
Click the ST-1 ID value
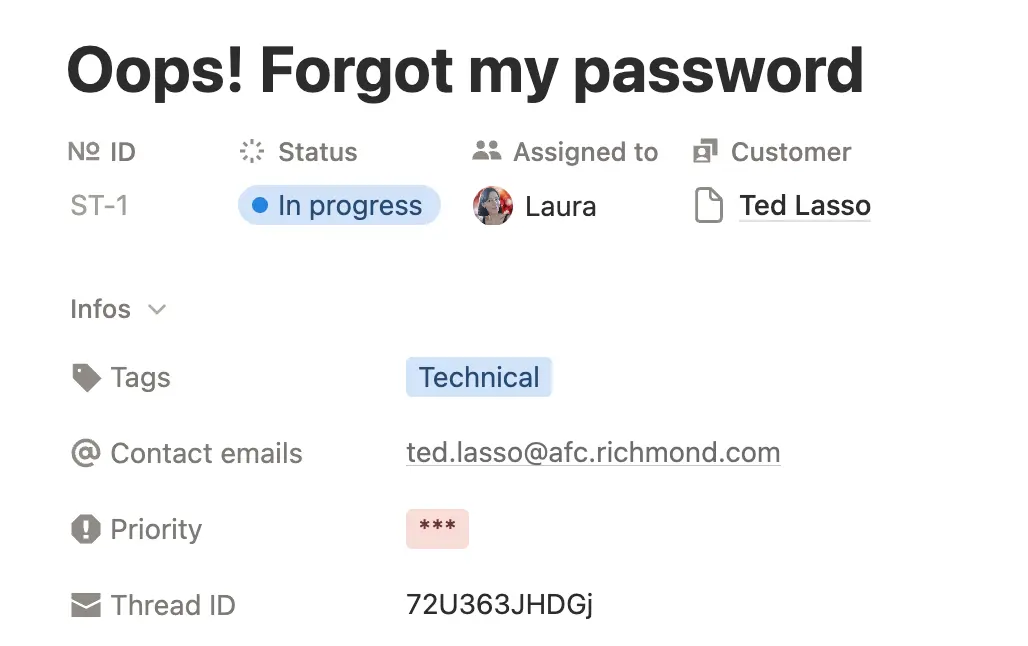99,206
